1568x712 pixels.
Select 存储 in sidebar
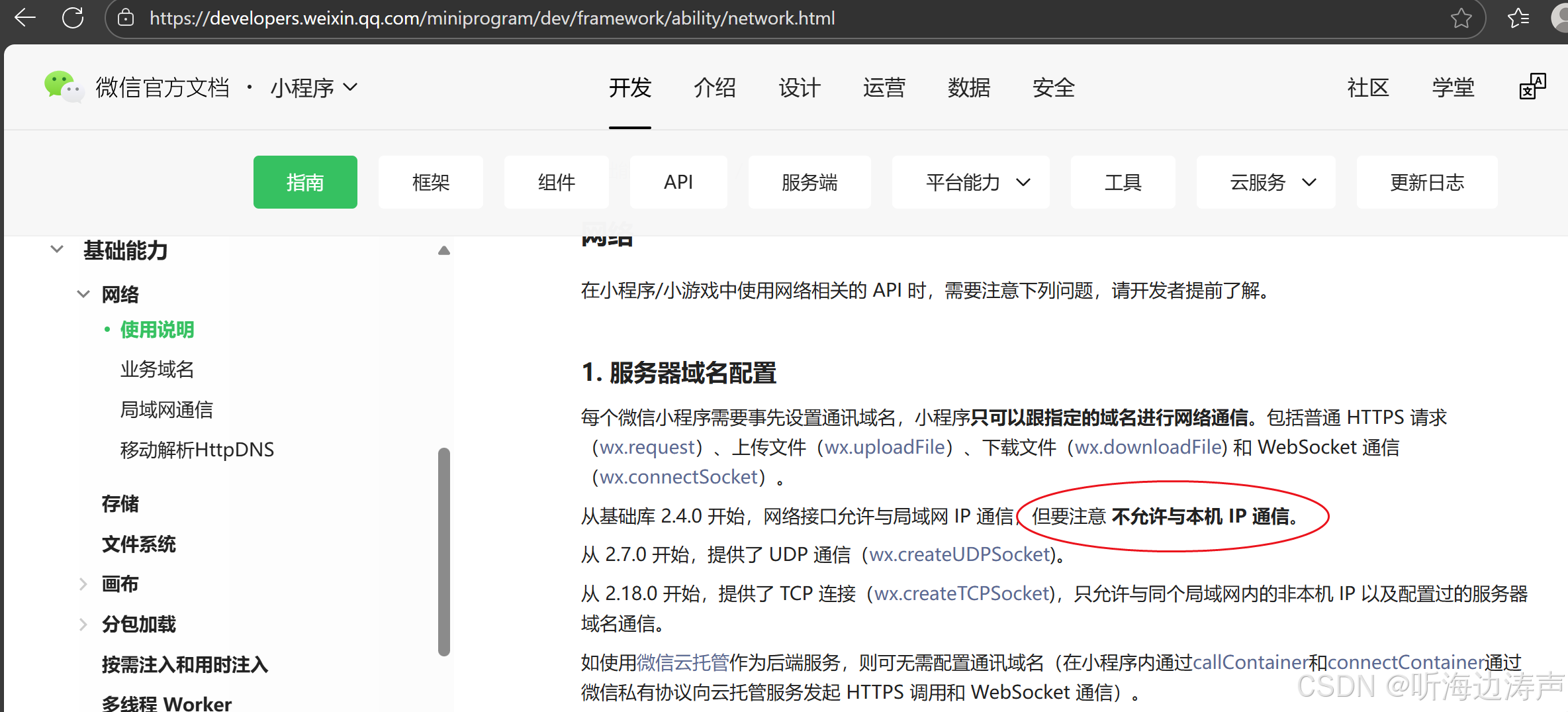120,504
